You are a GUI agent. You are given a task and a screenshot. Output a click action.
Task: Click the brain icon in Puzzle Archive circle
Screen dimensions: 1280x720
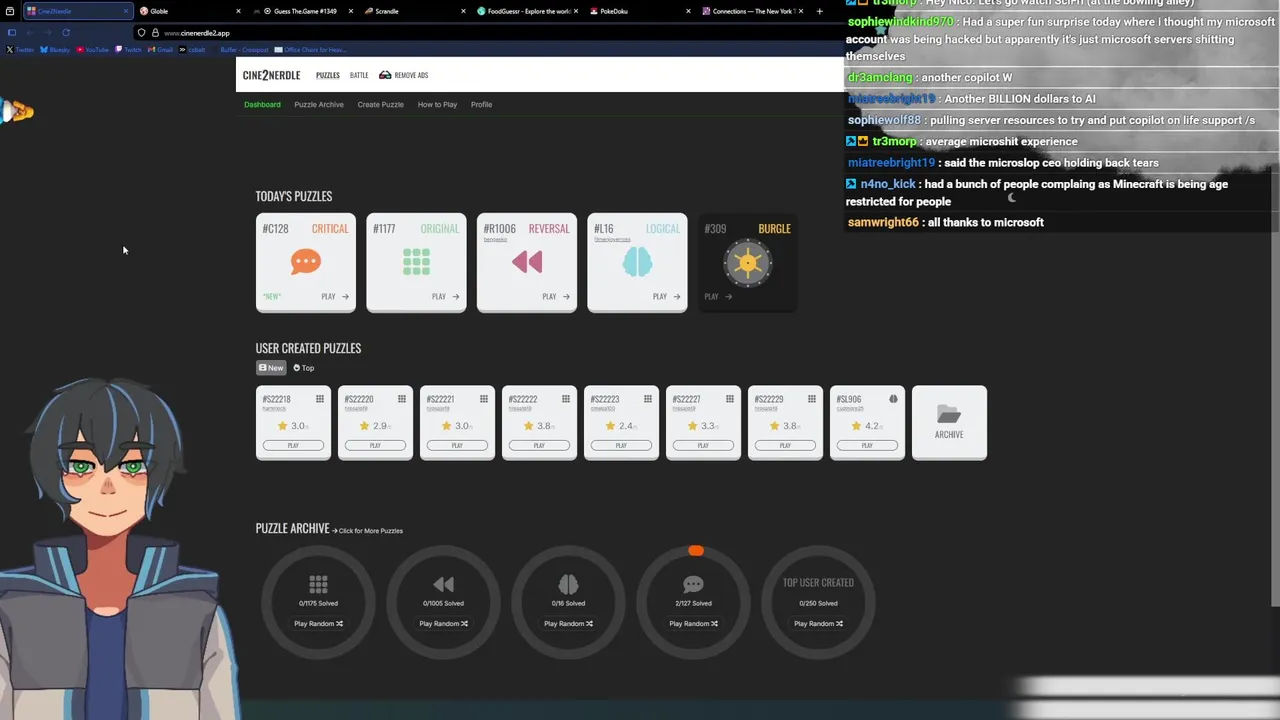568,584
